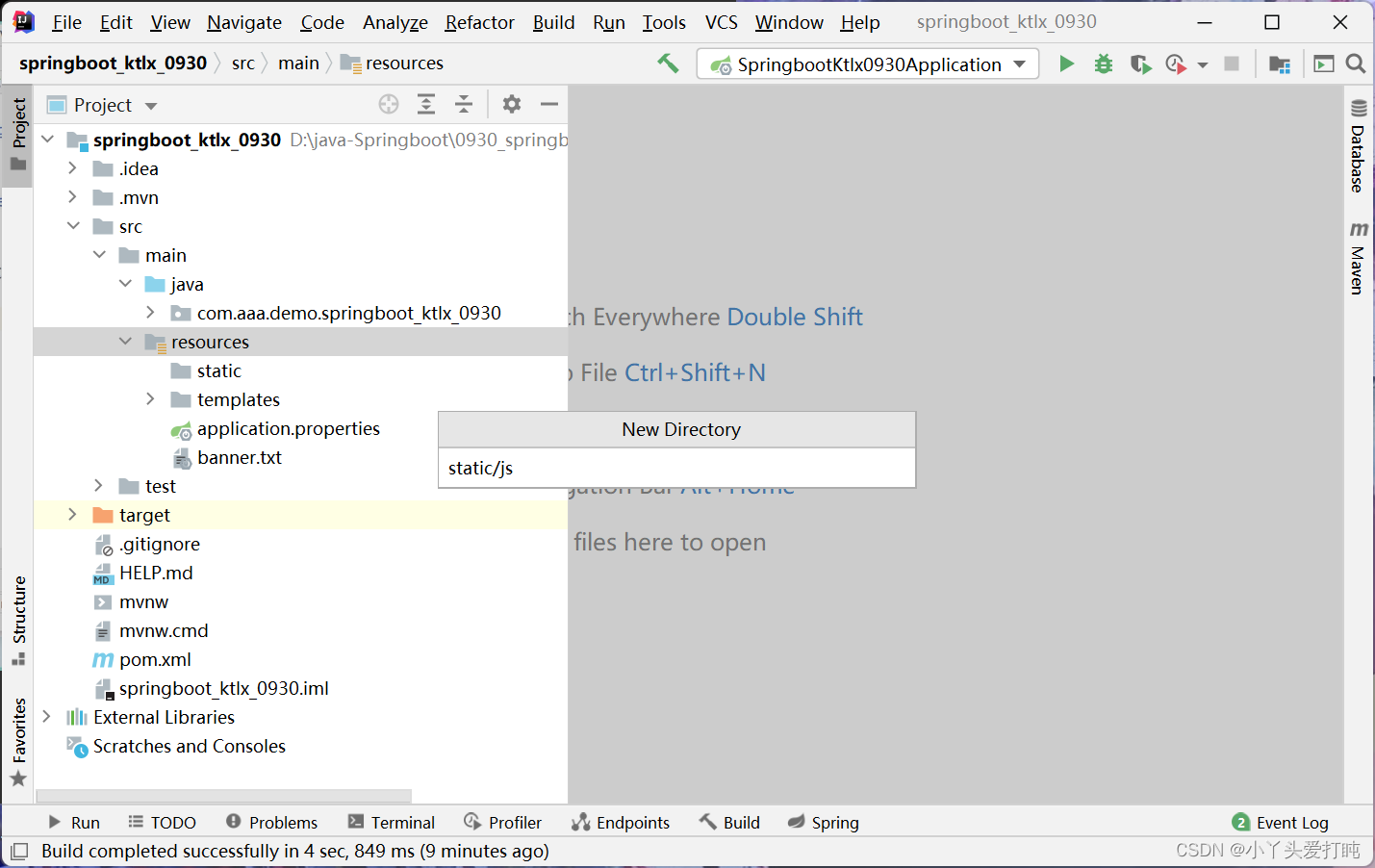Open the Maven tool window
The height and width of the screenshot is (868, 1375).
1358,258
